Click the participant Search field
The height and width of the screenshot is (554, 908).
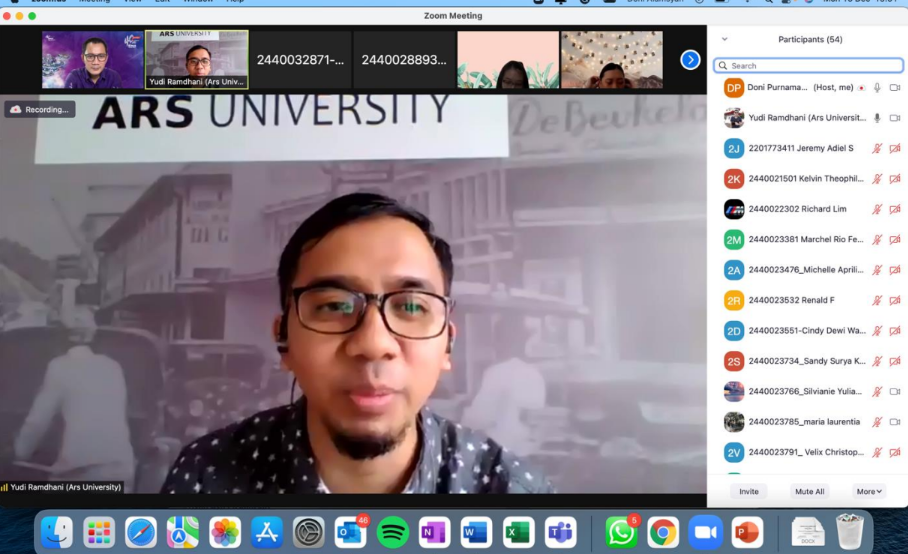(x=808, y=66)
